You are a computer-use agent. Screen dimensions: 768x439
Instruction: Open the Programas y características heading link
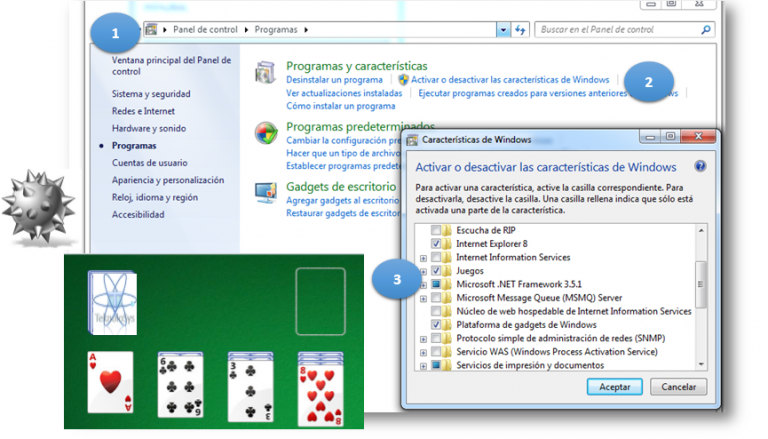[x=357, y=66]
